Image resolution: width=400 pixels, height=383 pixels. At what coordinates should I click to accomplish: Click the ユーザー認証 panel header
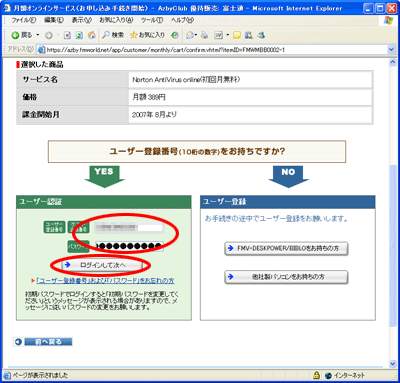104,202
